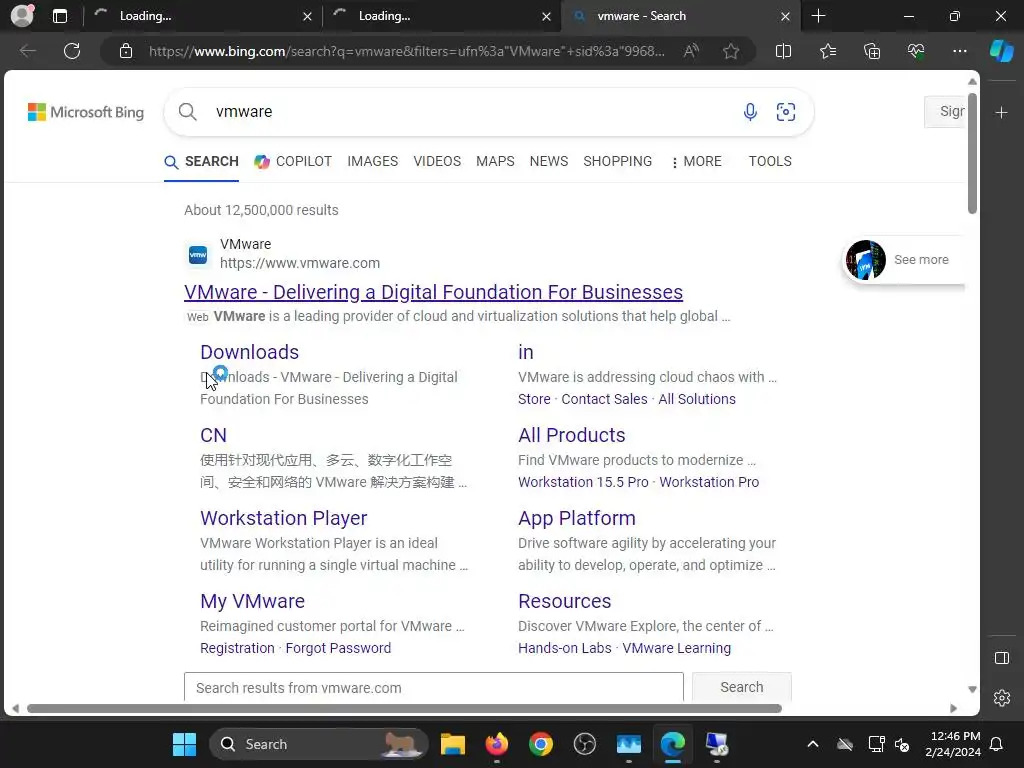
Task: Switch to the MAPS tab
Action: (x=495, y=161)
